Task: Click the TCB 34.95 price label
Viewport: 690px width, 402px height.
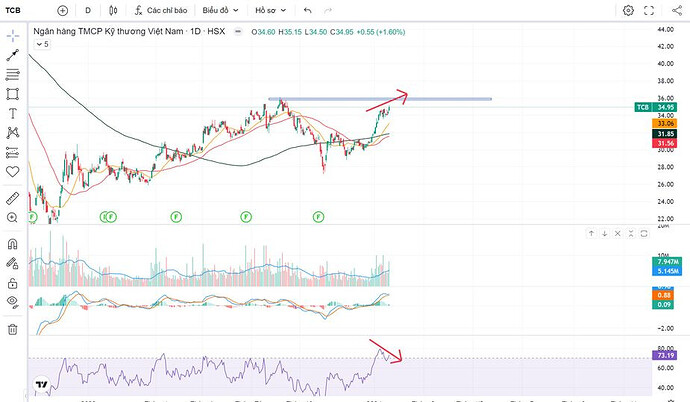Action: coord(656,107)
